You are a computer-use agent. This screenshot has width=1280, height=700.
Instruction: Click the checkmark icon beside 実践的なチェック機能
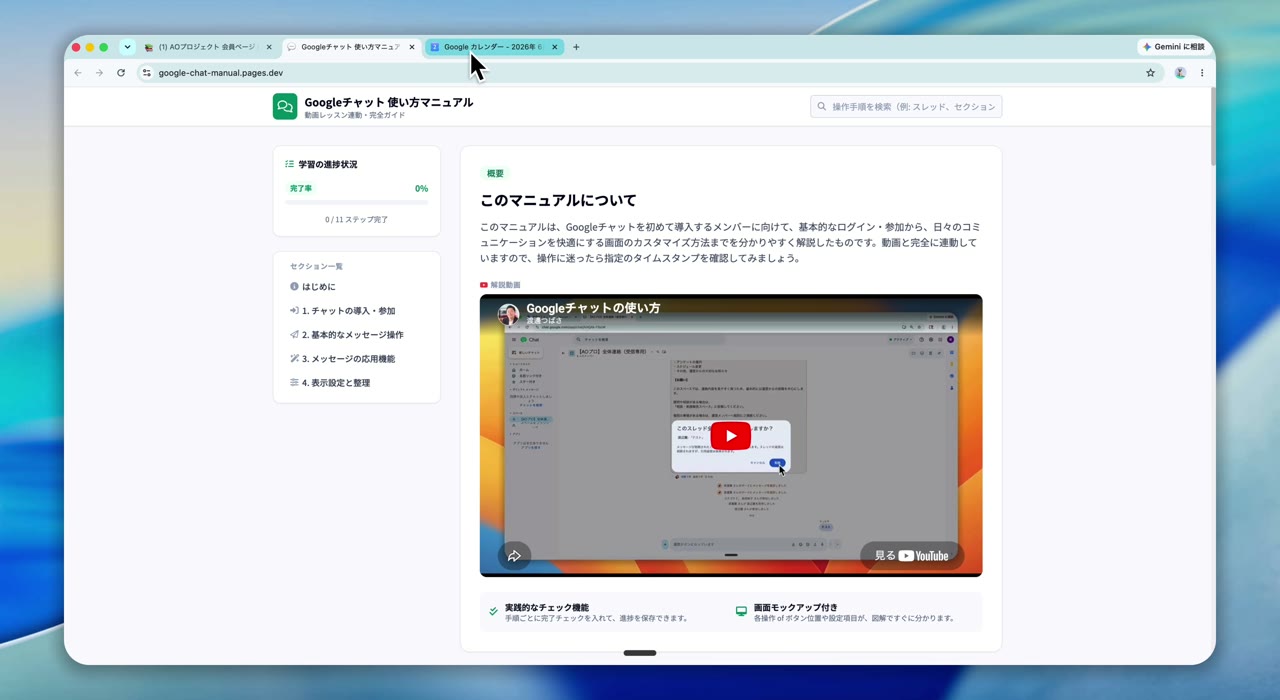493,611
